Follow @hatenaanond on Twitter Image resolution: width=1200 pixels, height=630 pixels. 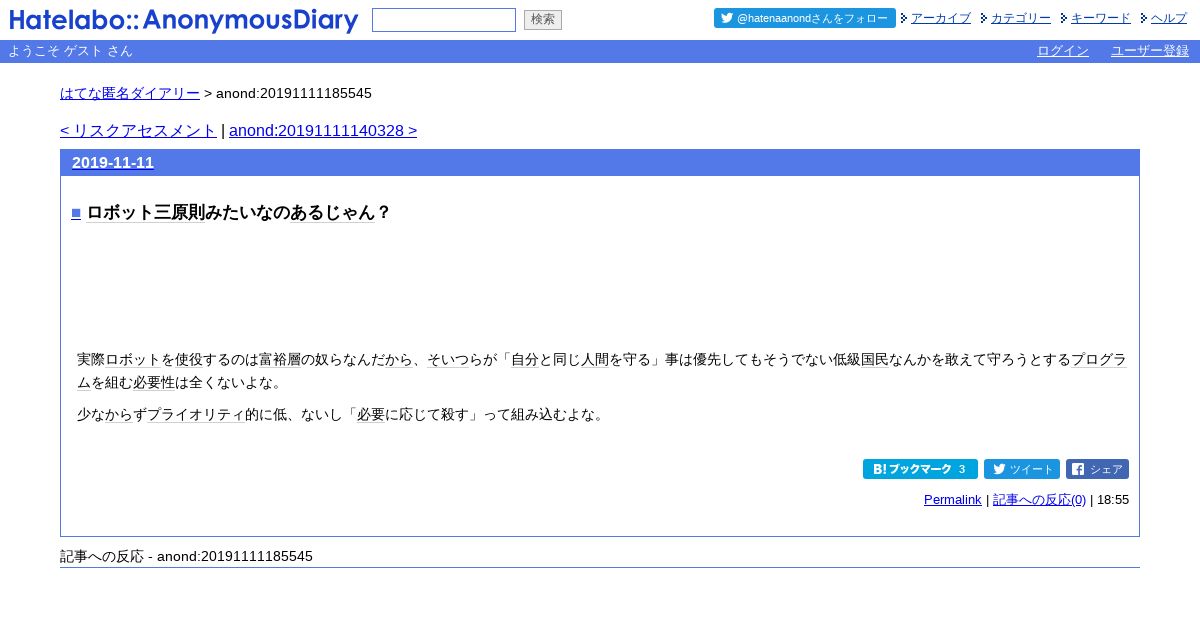pos(805,18)
